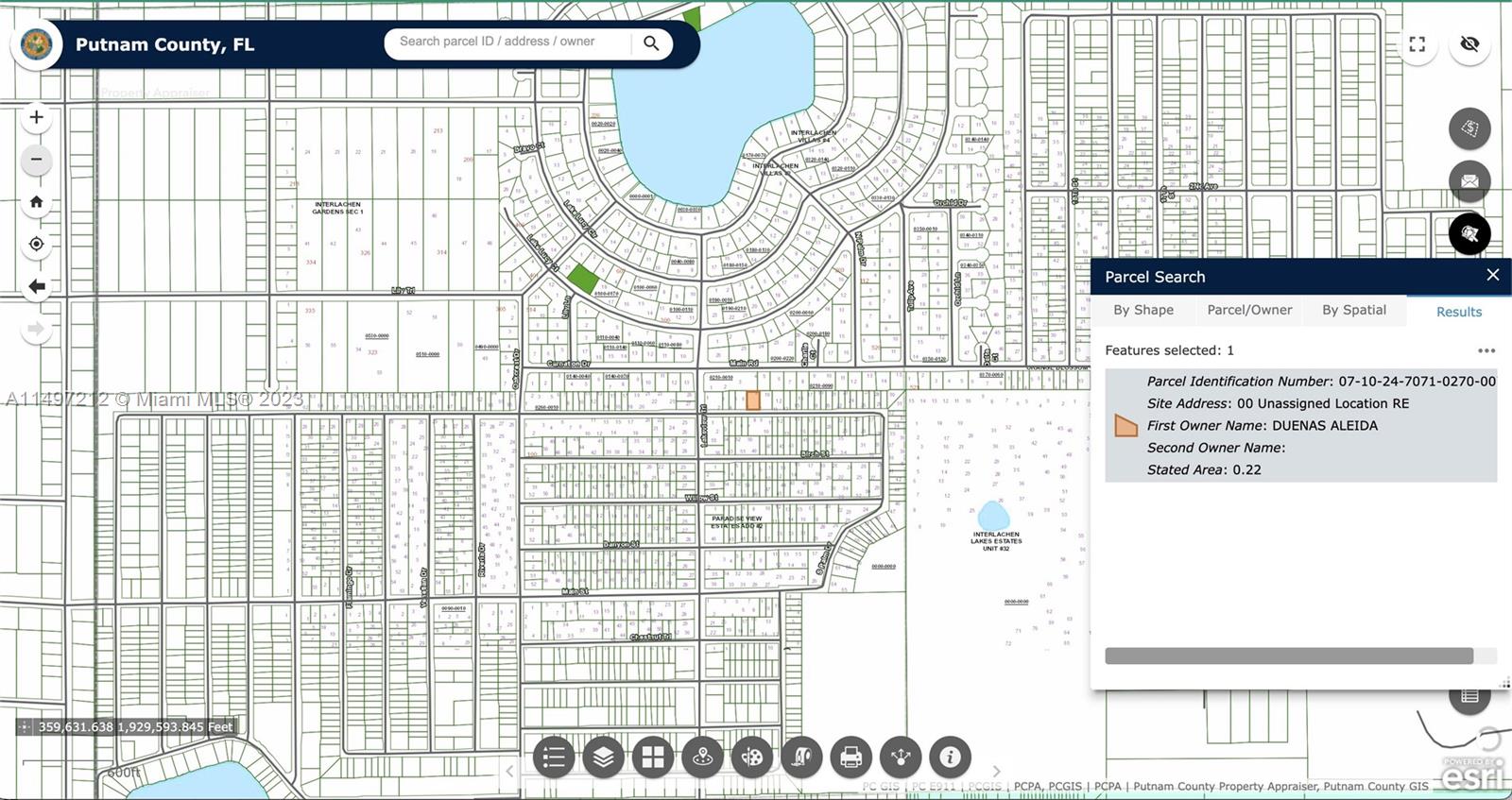Zoom in with the plus button
Screen dimensions: 1512x800
[36, 117]
